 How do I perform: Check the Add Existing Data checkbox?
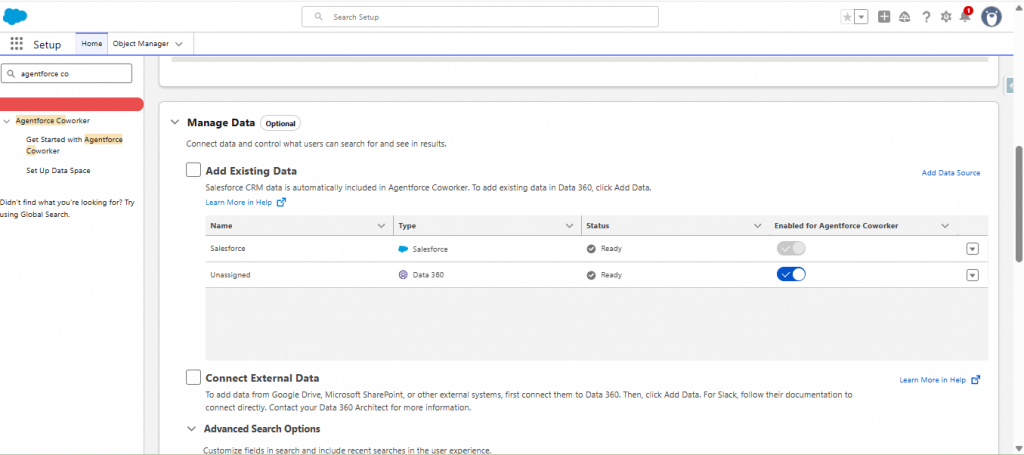(x=193, y=170)
